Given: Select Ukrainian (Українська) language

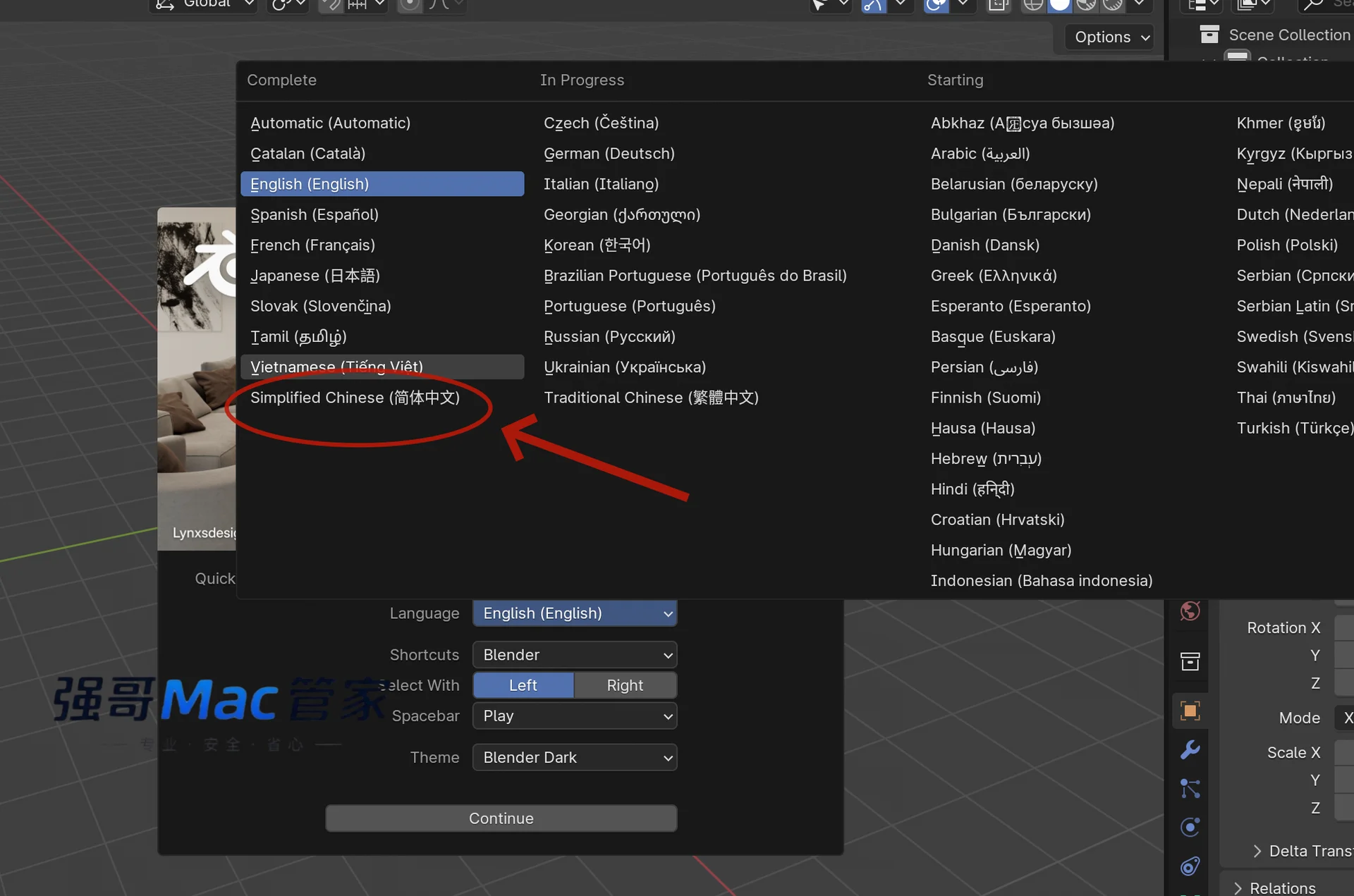Looking at the screenshot, I should [625, 367].
